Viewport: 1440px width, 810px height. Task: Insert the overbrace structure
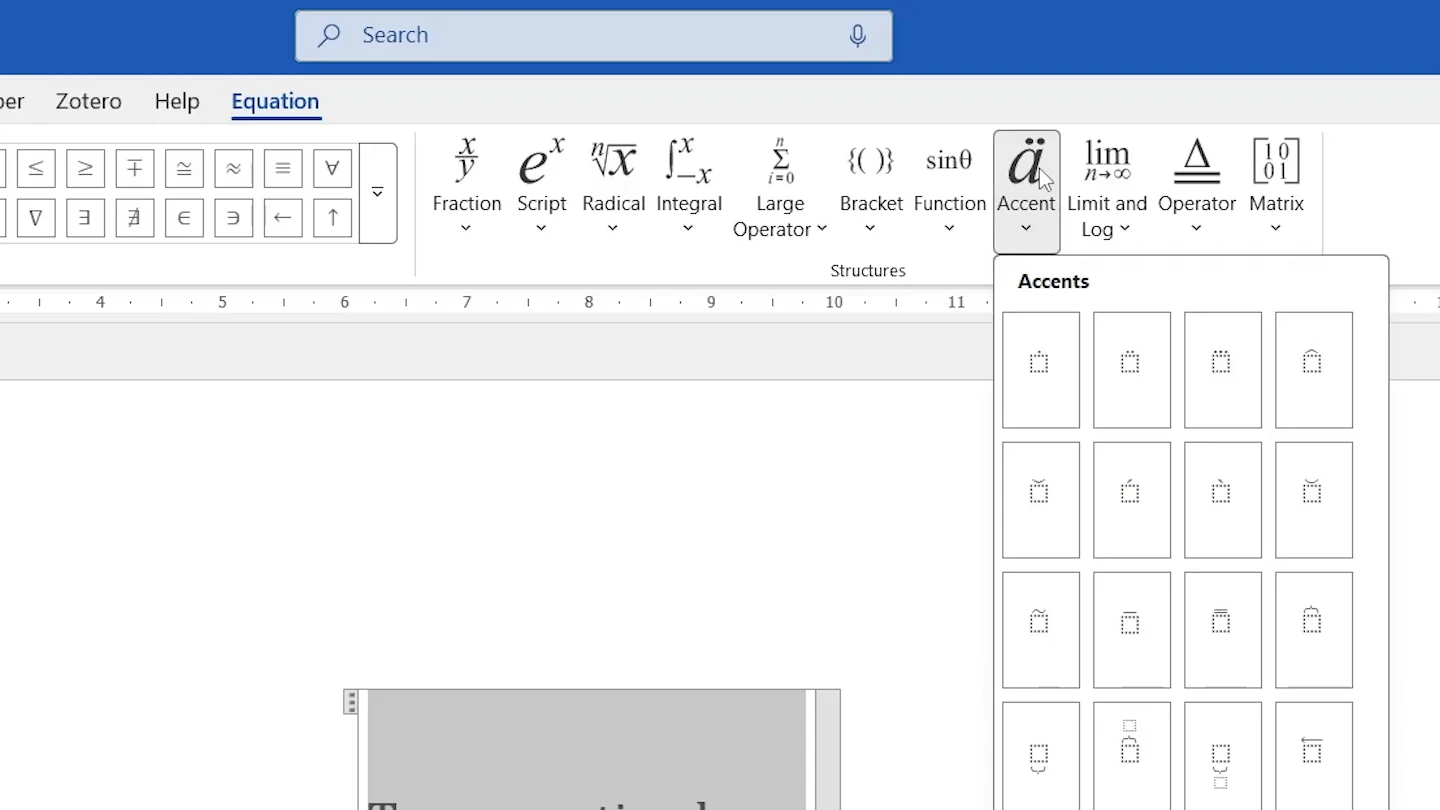pyautogui.click(x=1314, y=630)
